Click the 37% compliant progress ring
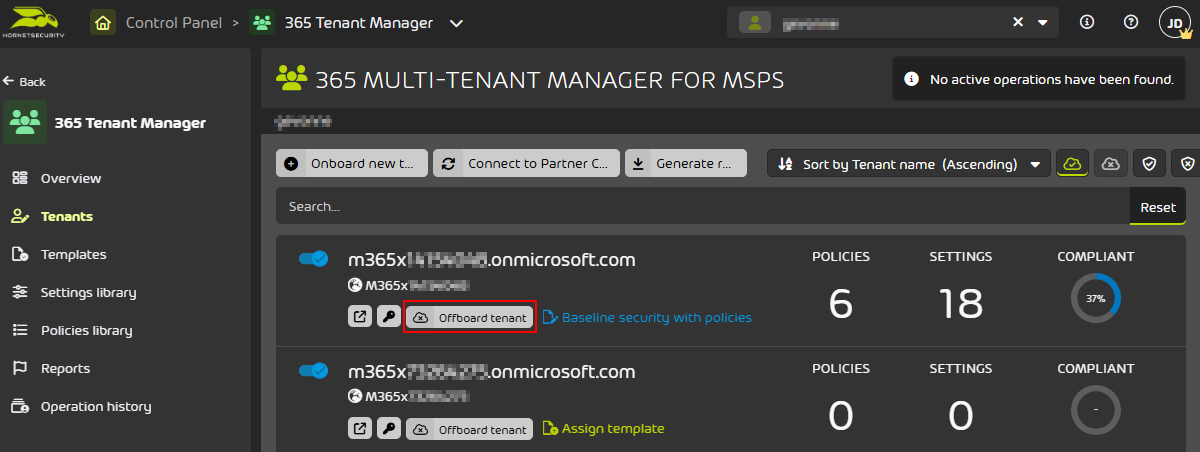Screen dimensions: 1200x452 point(1096,299)
